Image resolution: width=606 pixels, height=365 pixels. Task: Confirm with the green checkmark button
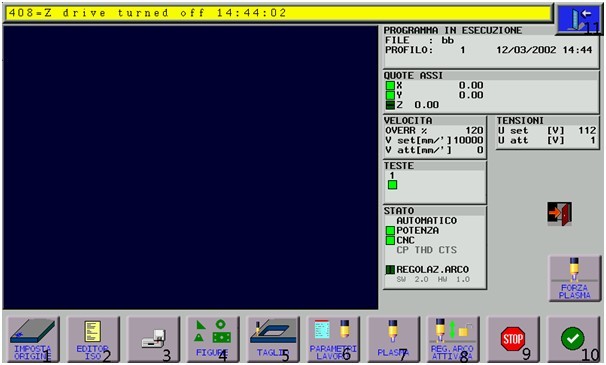click(573, 339)
